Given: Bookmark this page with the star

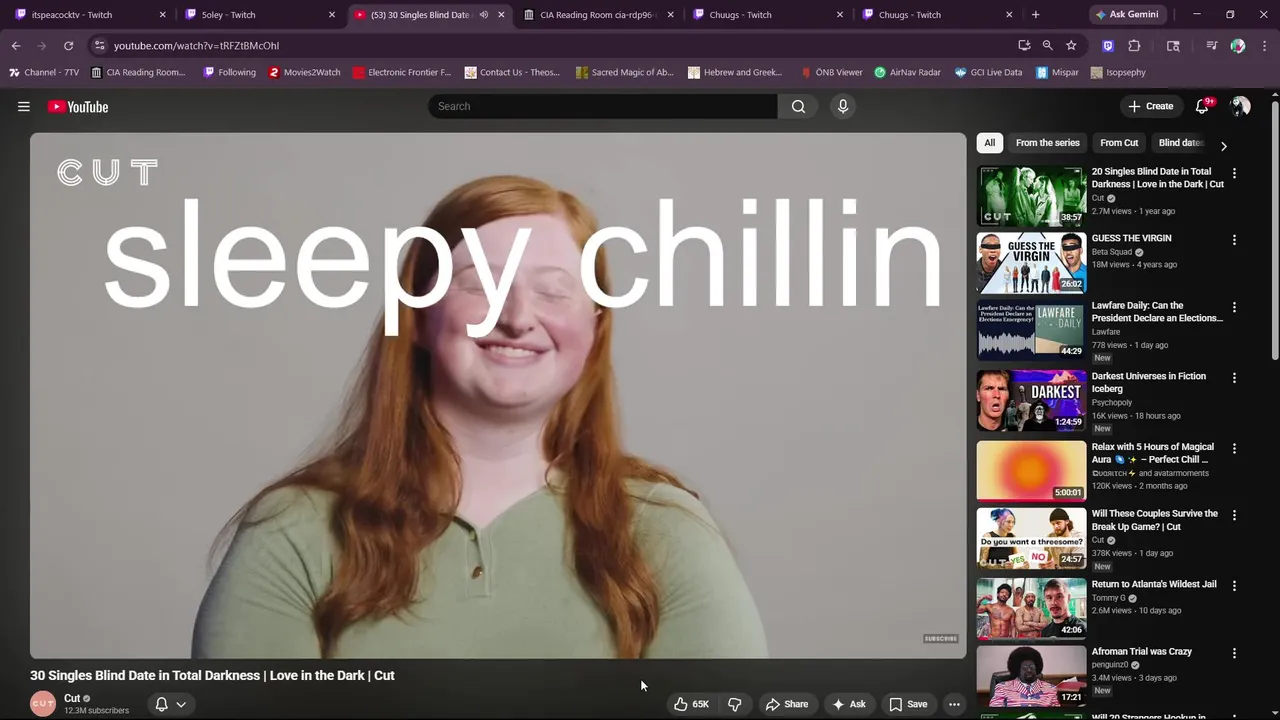Looking at the screenshot, I should pos(1071,45).
